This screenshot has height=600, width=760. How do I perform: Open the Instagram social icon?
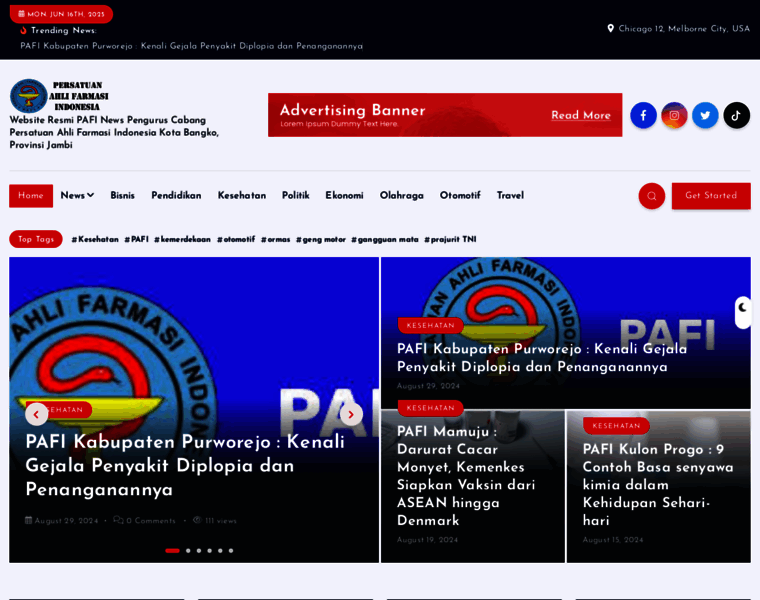pyautogui.click(x=674, y=115)
